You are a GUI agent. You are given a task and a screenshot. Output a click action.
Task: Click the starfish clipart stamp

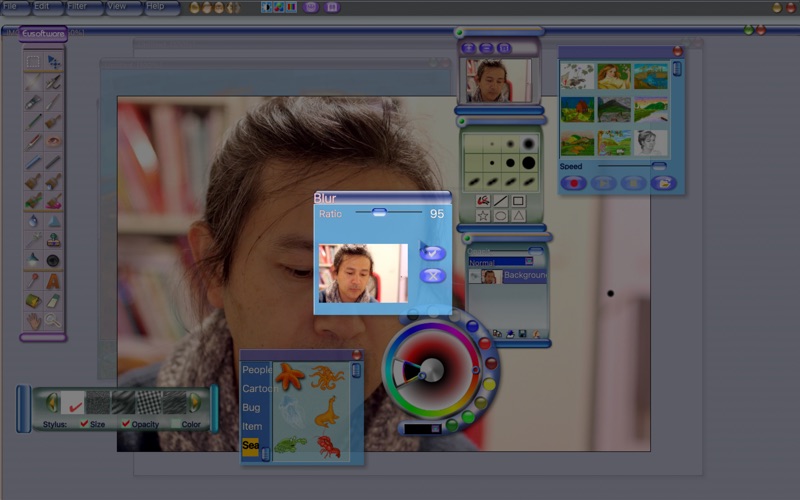(x=291, y=378)
